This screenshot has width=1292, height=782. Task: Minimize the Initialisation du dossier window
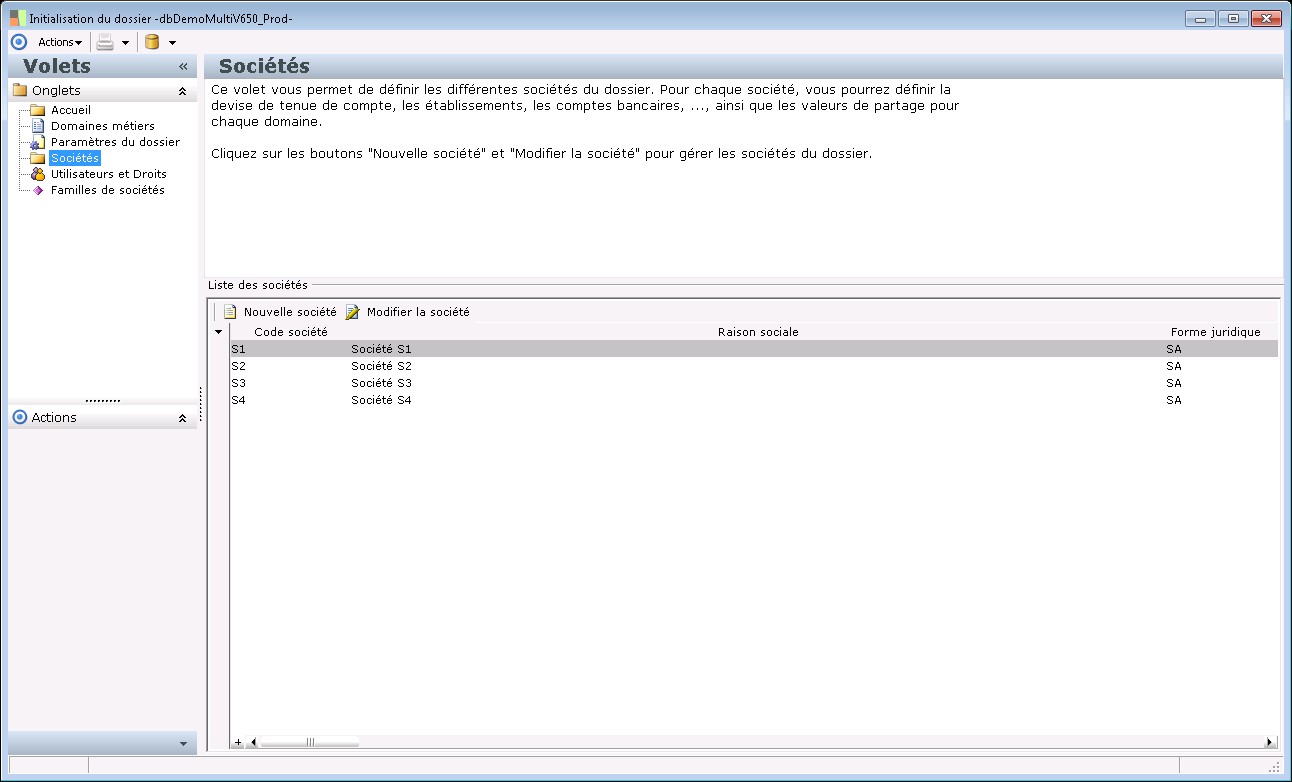[1200, 18]
